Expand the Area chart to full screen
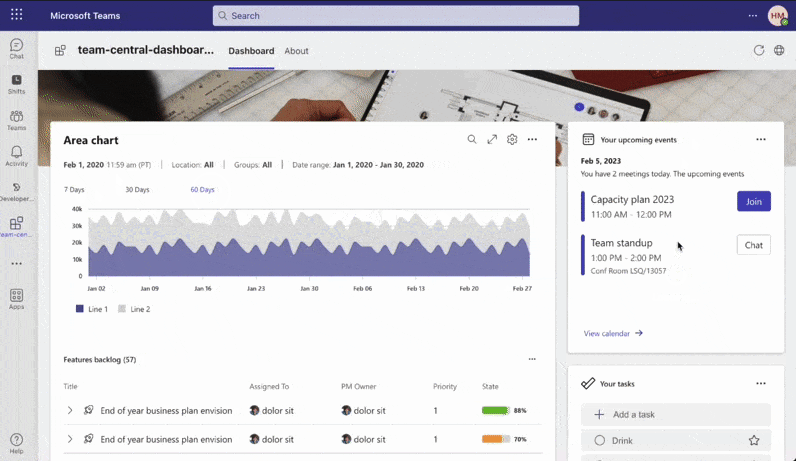796x461 pixels. click(492, 139)
